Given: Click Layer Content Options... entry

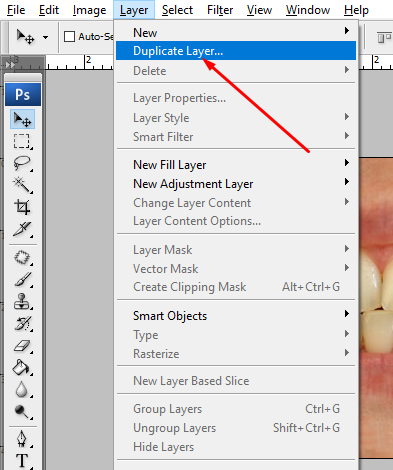Looking at the screenshot, I should tap(236, 221).
